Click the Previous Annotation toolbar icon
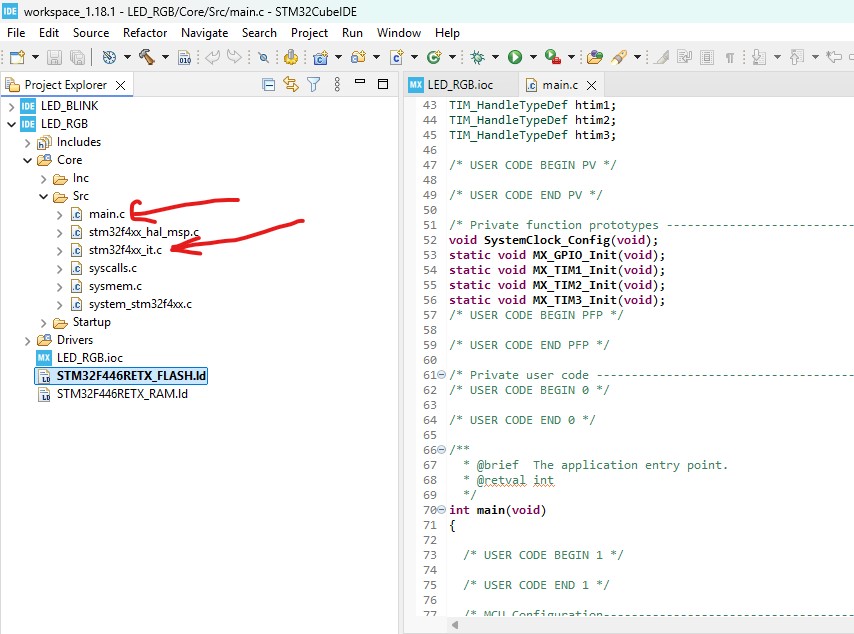Viewport: 854px width, 634px height. [x=797, y=57]
